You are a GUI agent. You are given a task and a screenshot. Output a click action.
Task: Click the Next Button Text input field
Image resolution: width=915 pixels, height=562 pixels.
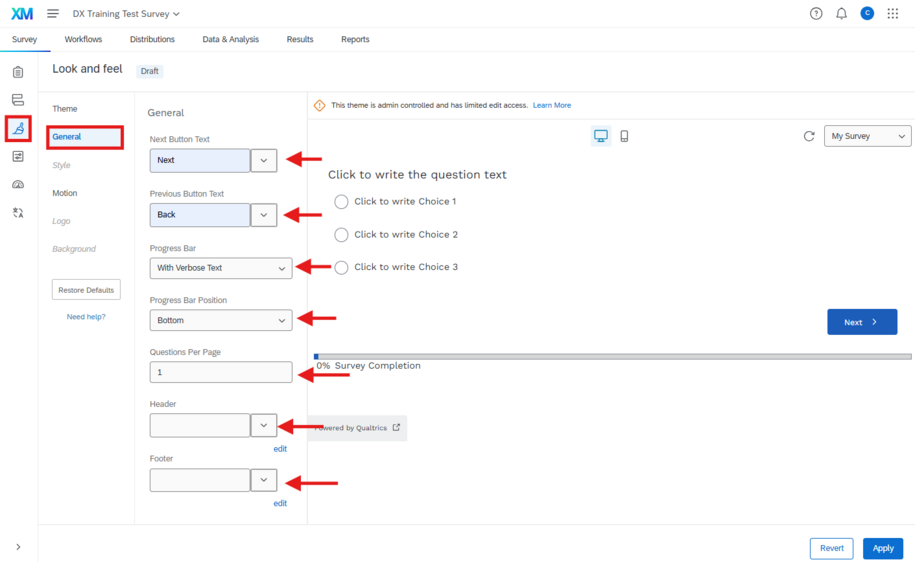[200, 160]
